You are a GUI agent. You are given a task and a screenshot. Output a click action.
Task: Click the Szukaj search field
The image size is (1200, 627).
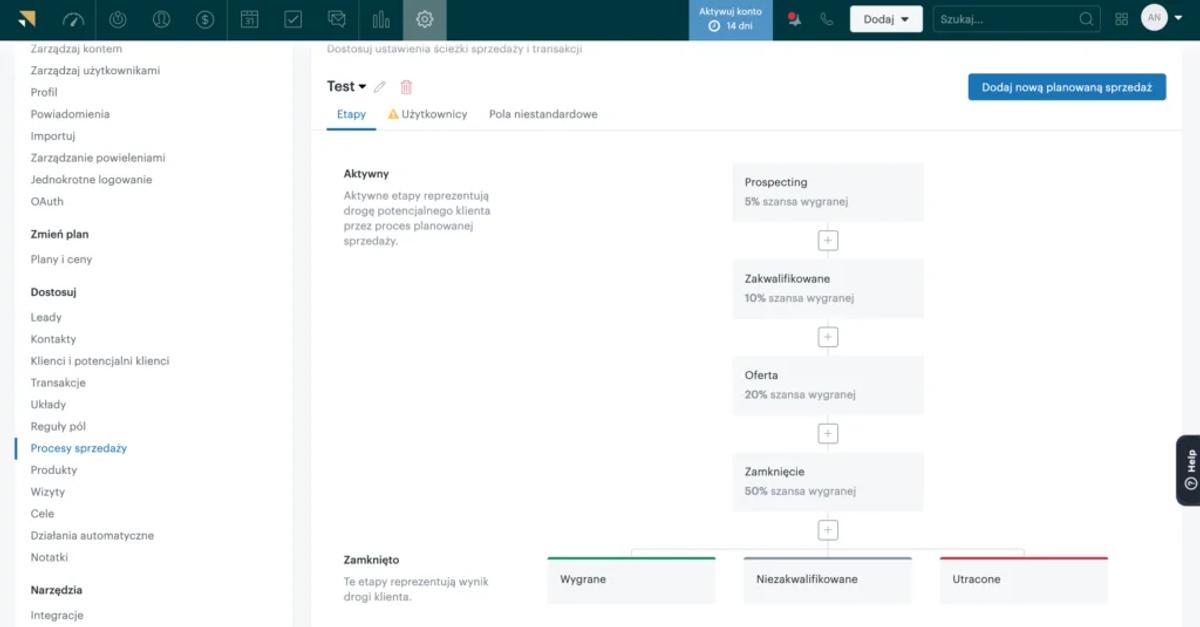click(1016, 19)
